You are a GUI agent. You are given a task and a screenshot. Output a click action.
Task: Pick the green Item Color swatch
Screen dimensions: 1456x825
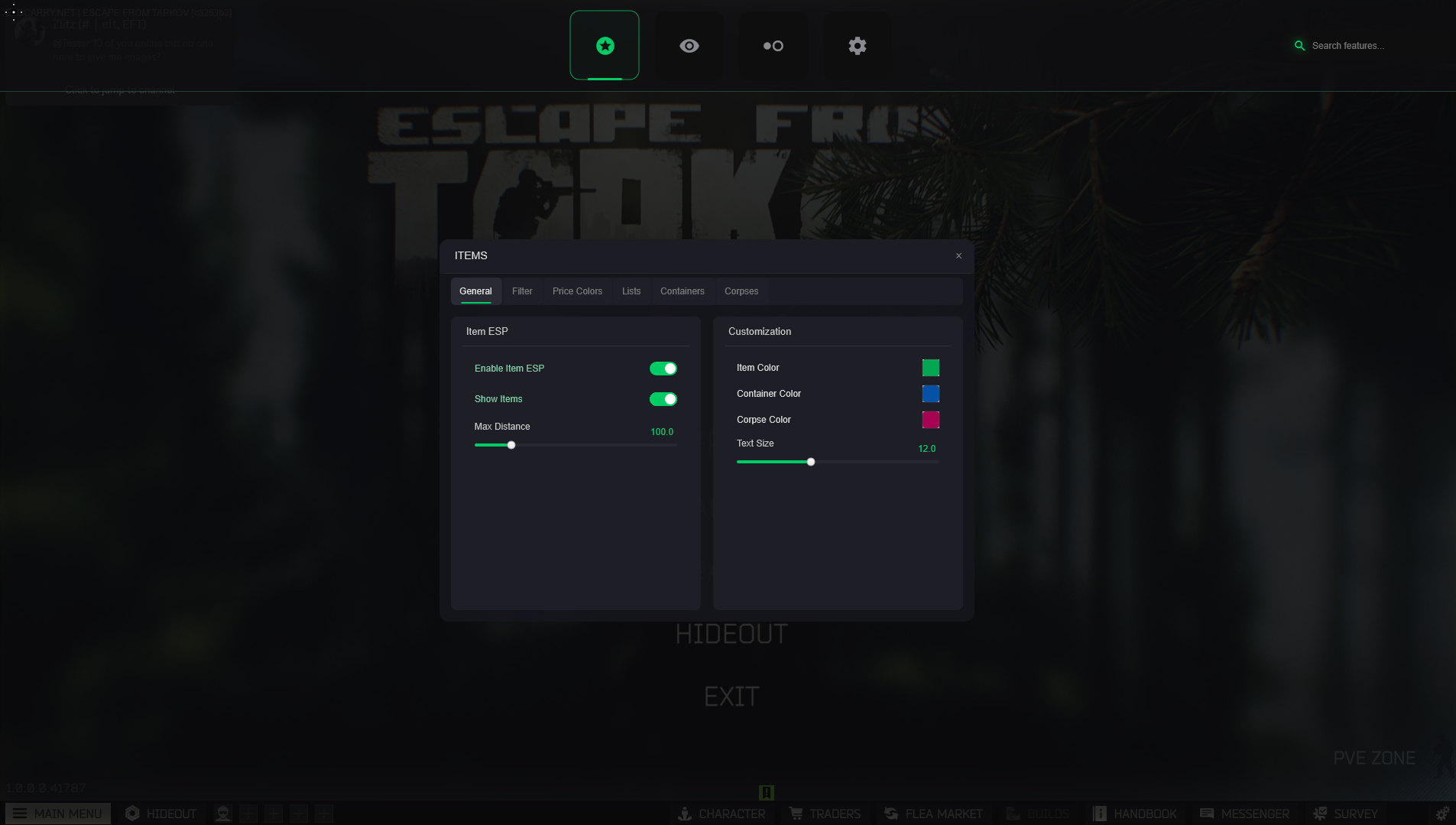[930, 368]
